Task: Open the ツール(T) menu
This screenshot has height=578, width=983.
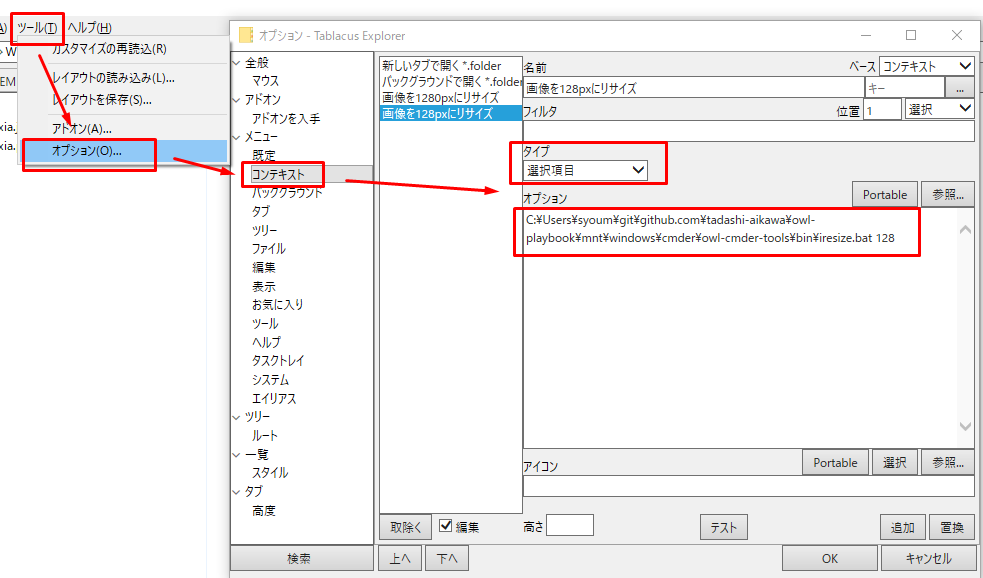Action: [x=37, y=27]
